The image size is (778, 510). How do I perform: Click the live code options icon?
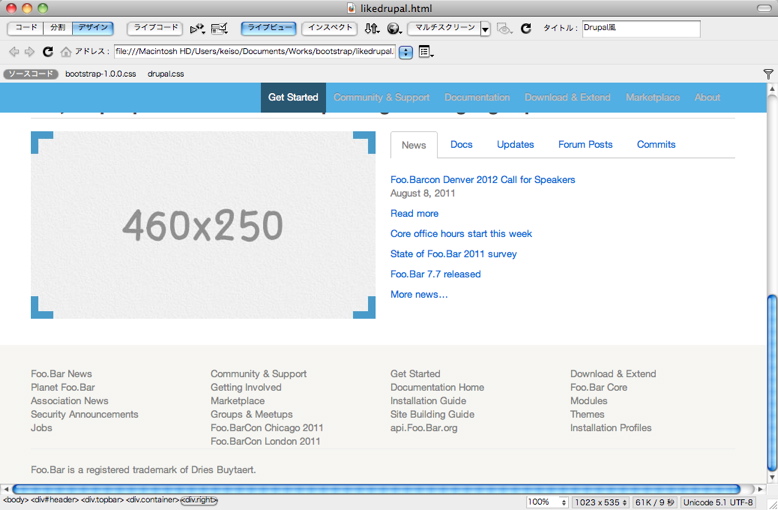tap(198, 29)
